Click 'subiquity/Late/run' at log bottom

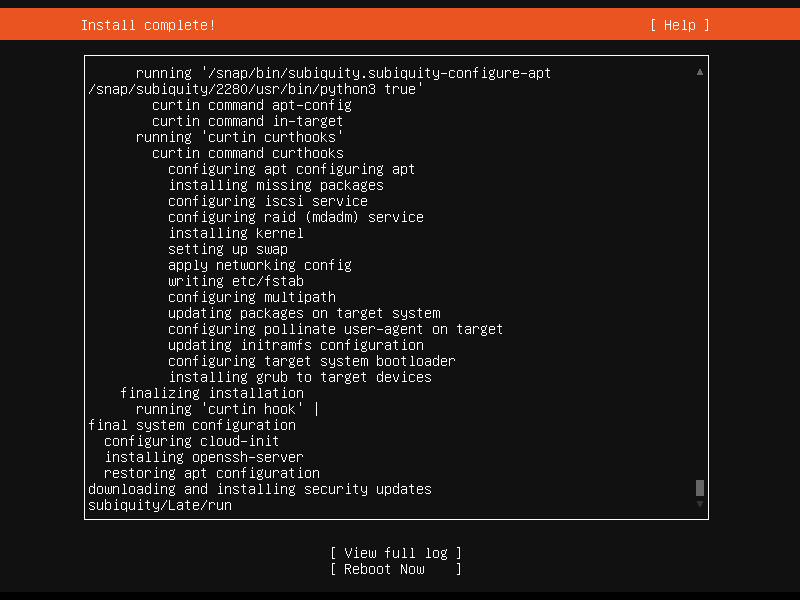click(160, 505)
